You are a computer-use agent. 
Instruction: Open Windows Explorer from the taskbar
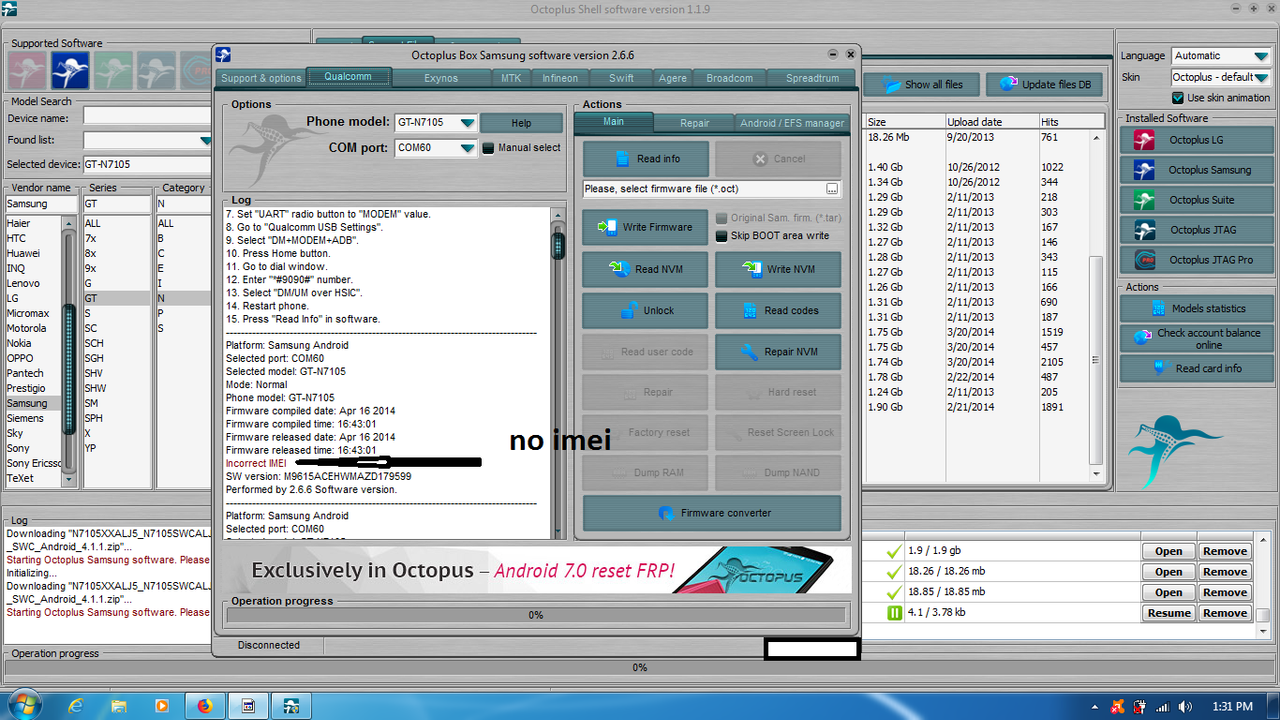[119, 706]
